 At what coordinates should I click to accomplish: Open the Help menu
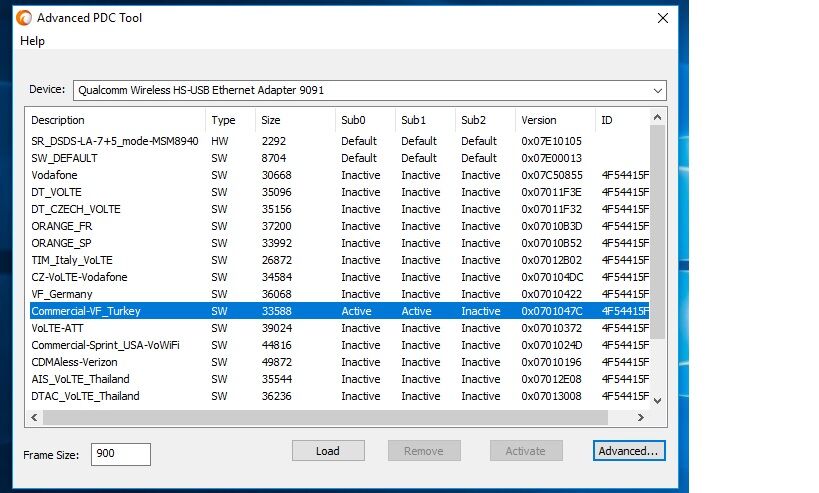click(32, 41)
